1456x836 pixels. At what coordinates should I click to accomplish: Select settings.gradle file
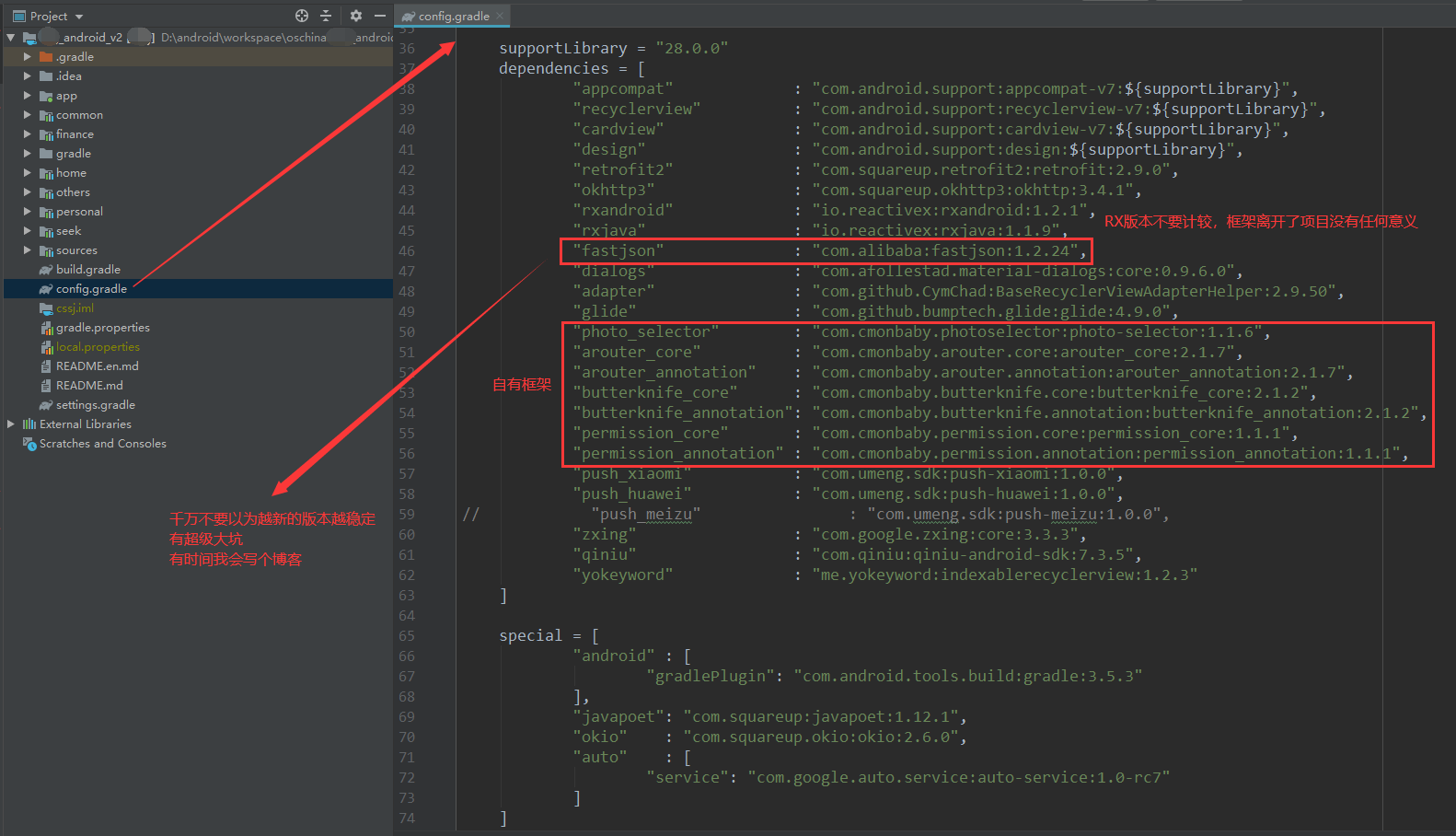pos(96,405)
